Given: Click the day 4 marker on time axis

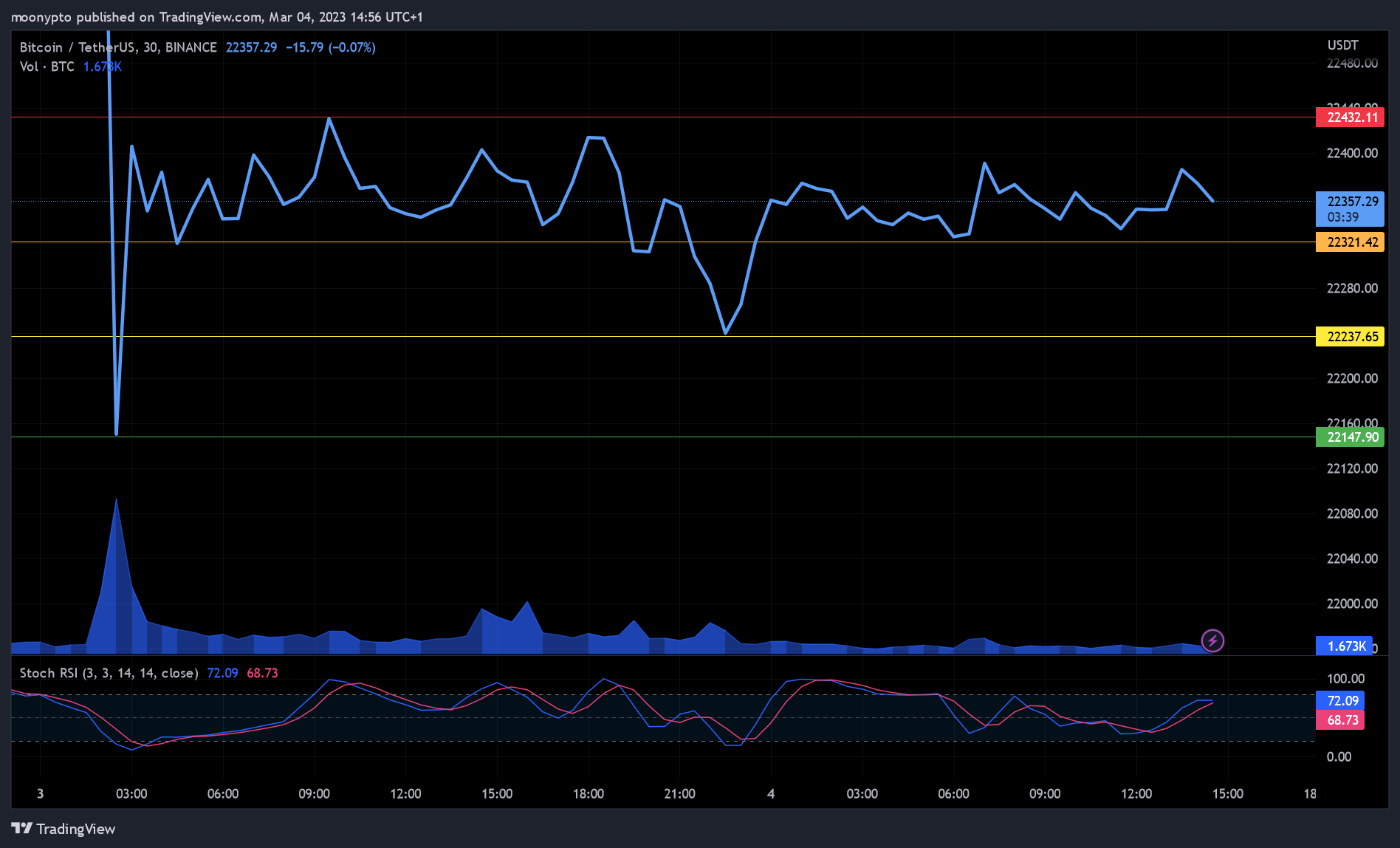Looking at the screenshot, I should click(771, 794).
